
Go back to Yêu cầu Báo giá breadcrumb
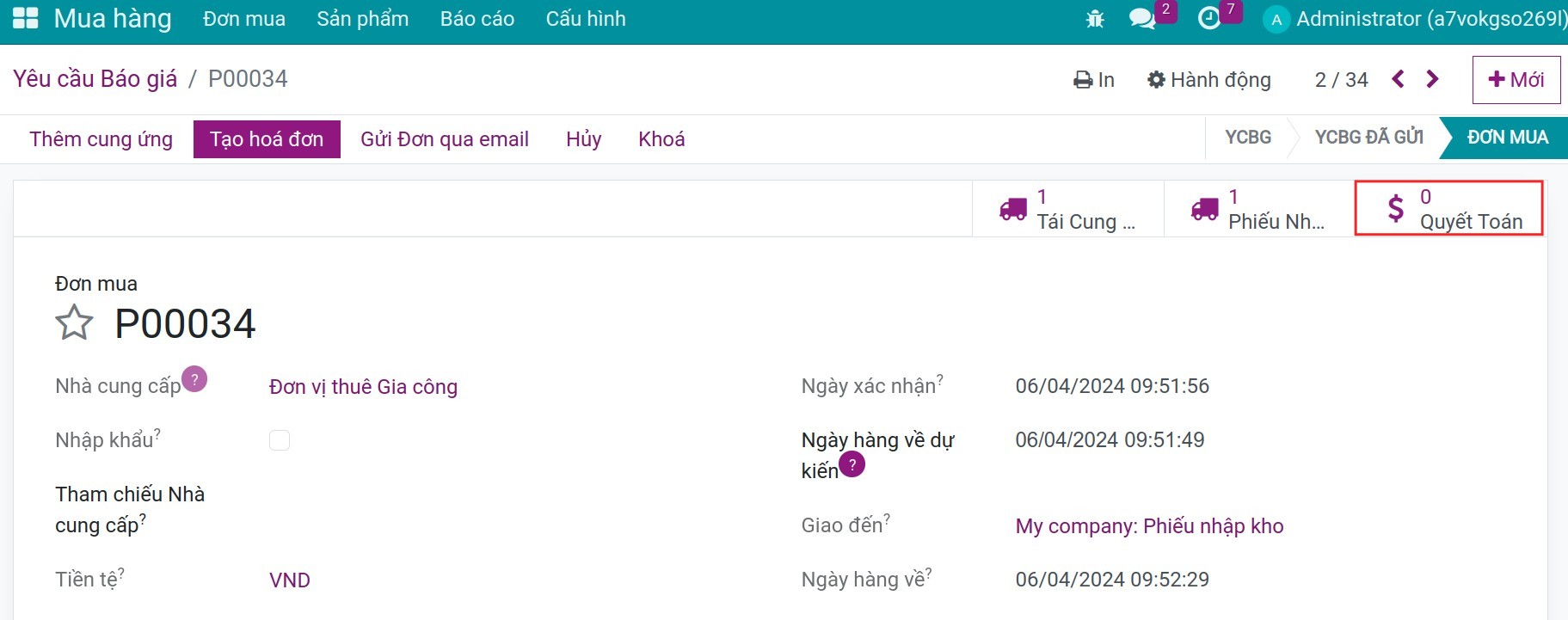point(95,79)
